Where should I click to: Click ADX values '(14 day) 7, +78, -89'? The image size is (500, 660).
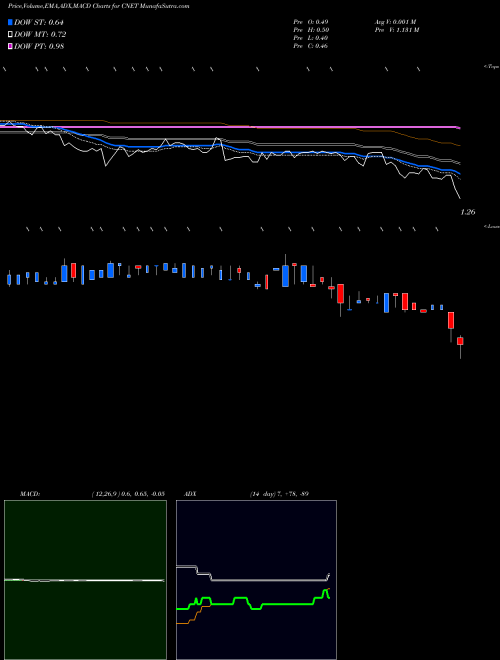[279, 494]
